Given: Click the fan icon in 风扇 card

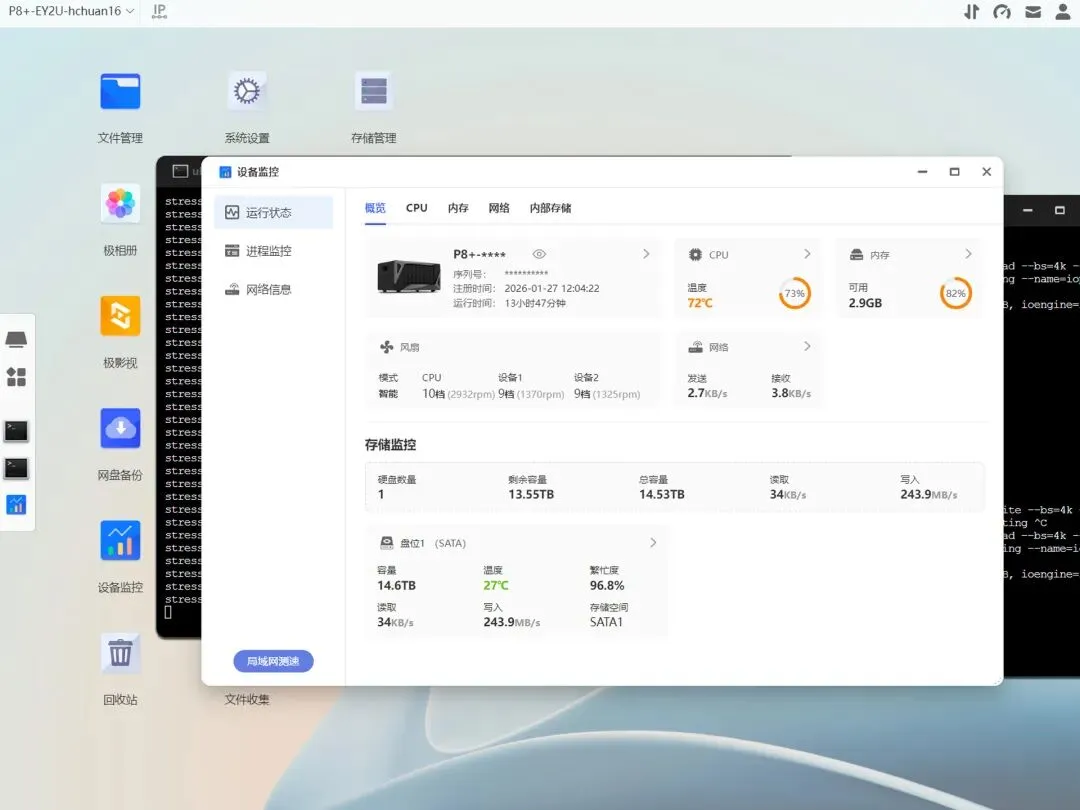Looking at the screenshot, I should click(x=386, y=346).
